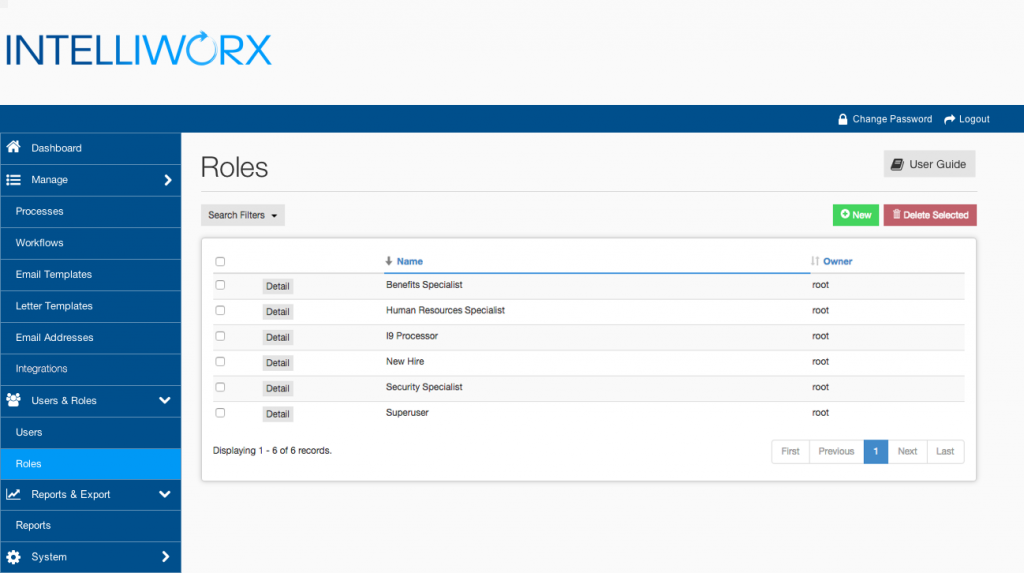The image size is (1024, 573).
Task: Go to Next page in pagination
Action: [x=907, y=451]
